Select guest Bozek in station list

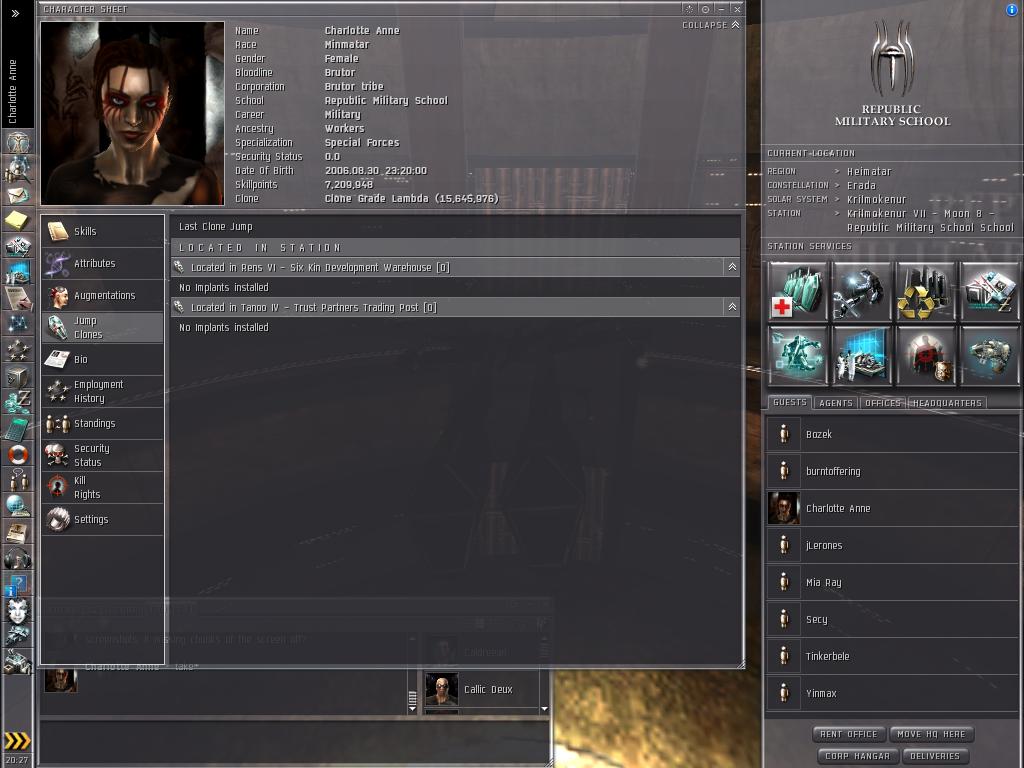(x=893, y=434)
